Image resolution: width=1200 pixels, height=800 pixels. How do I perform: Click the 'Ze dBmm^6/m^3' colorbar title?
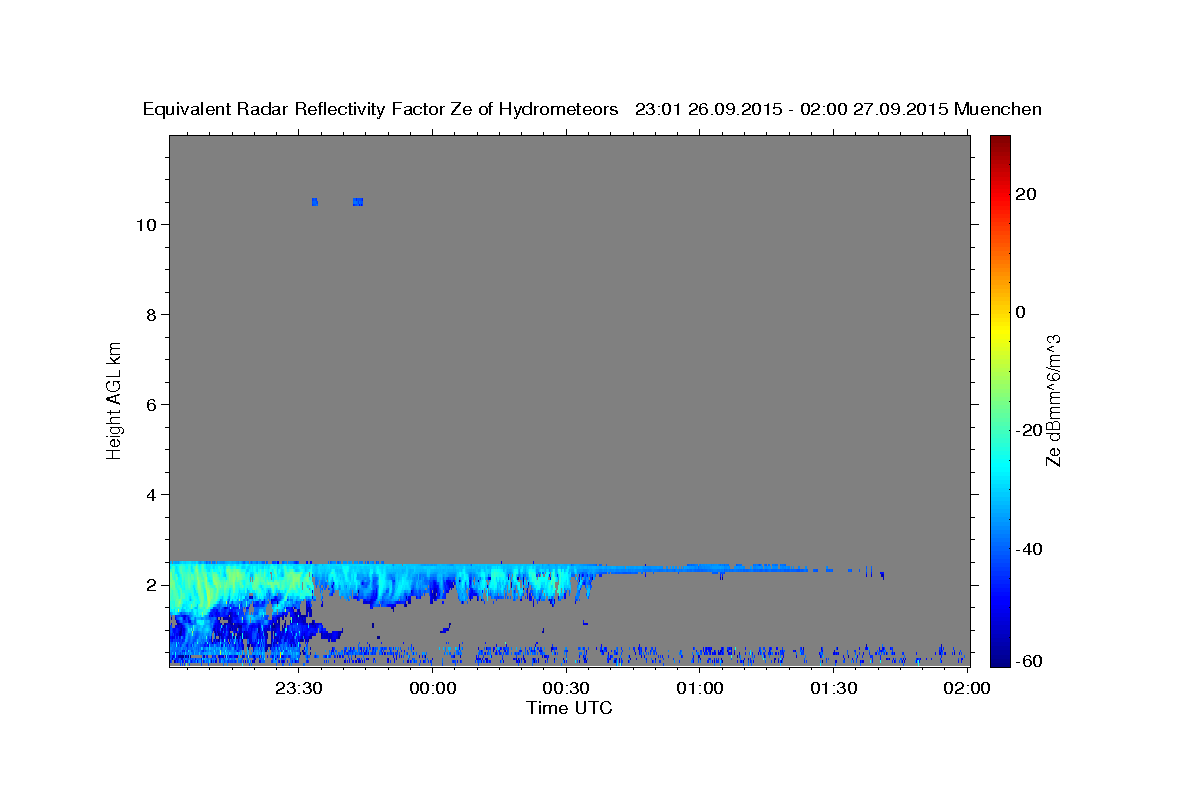(1053, 401)
